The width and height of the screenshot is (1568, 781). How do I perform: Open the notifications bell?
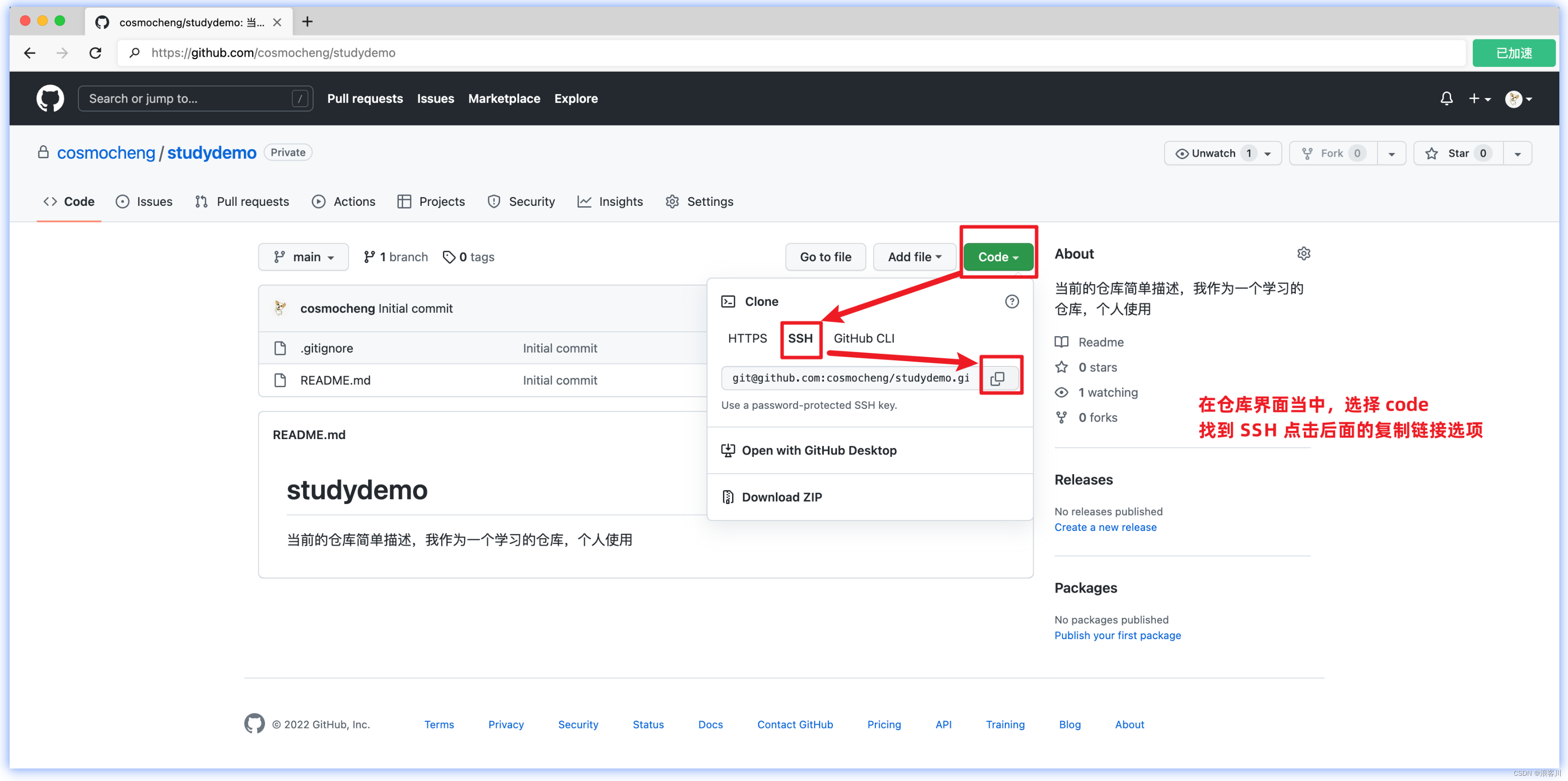tap(1446, 98)
